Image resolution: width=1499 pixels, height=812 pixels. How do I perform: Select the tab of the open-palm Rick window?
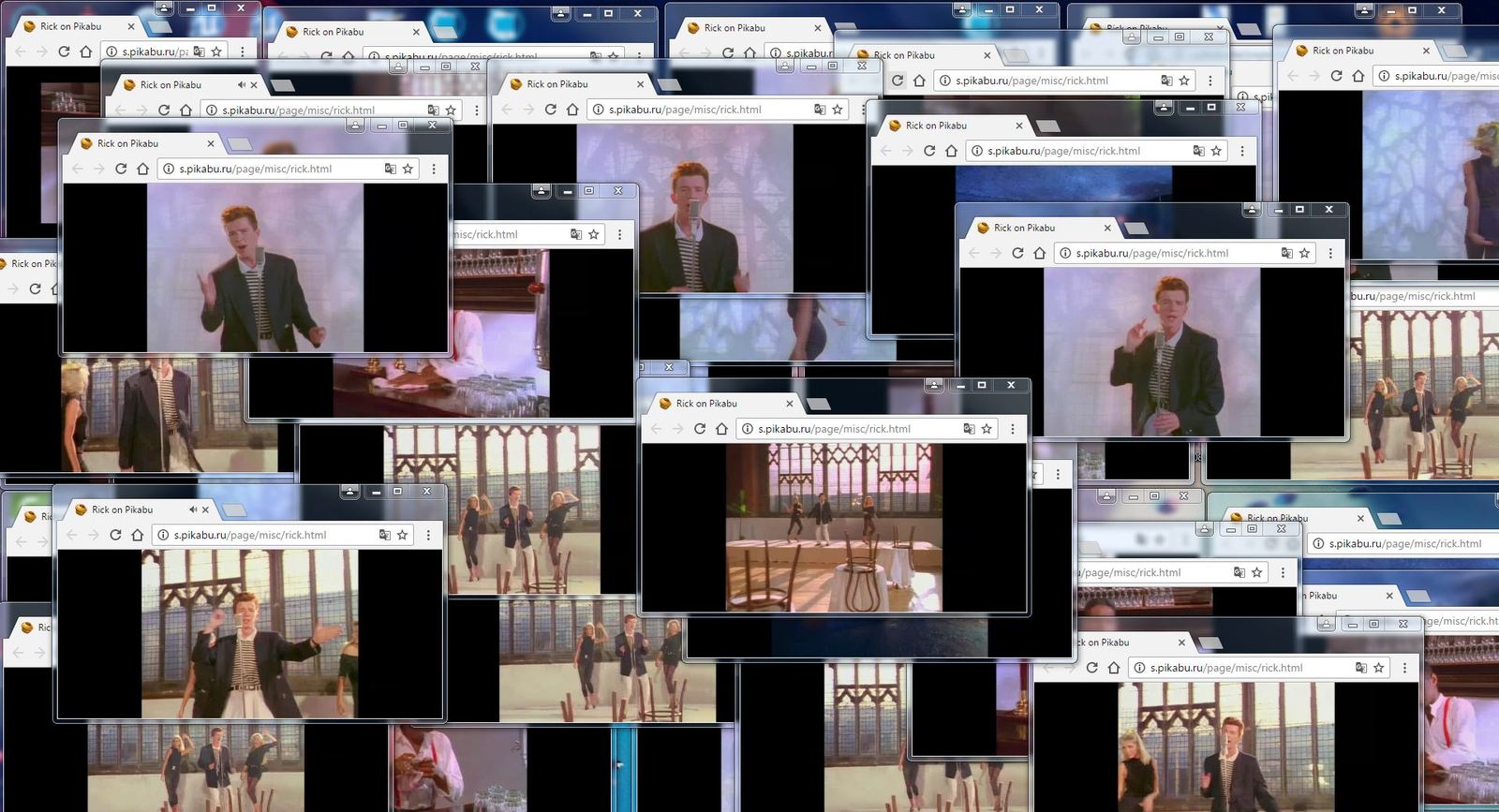click(145, 143)
